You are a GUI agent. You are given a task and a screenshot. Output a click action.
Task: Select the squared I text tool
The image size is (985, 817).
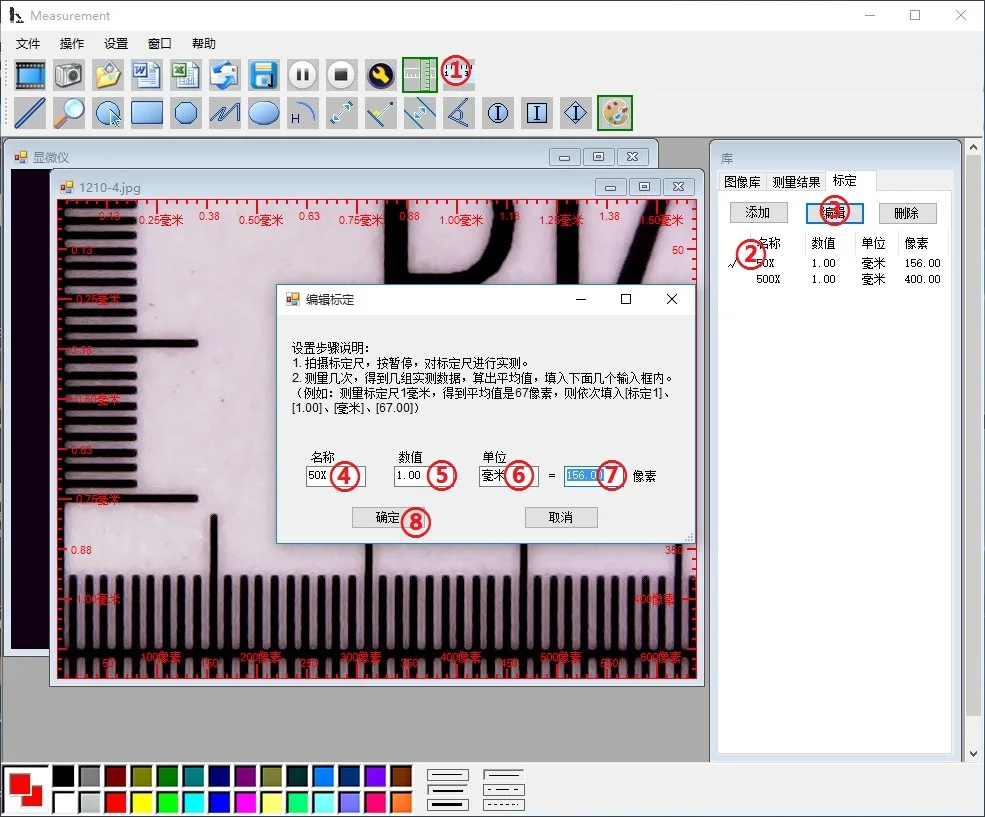point(536,113)
